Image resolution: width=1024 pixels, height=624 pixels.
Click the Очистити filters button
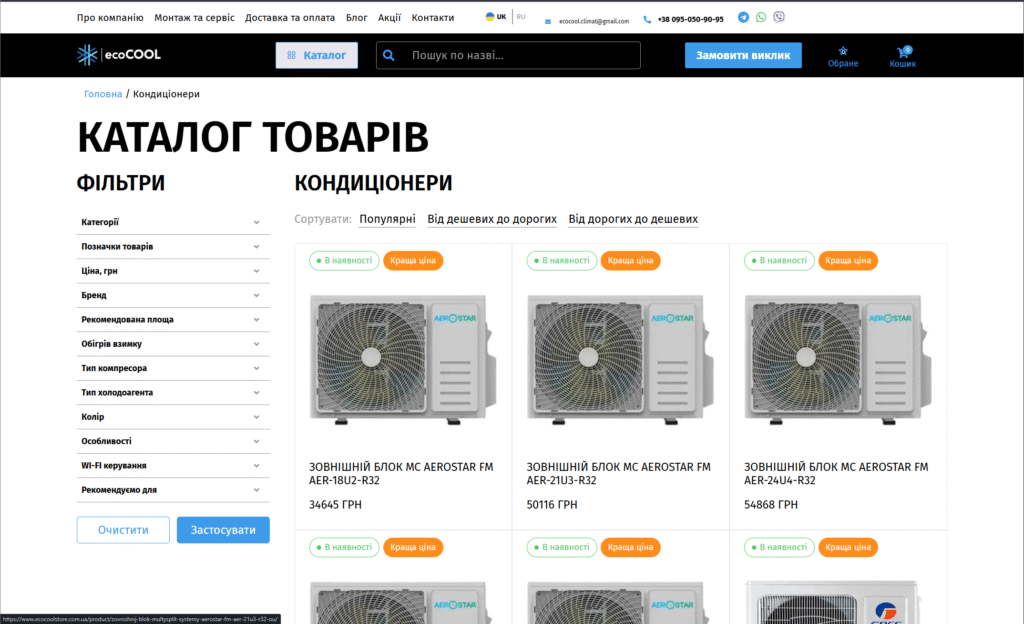click(x=123, y=530)
